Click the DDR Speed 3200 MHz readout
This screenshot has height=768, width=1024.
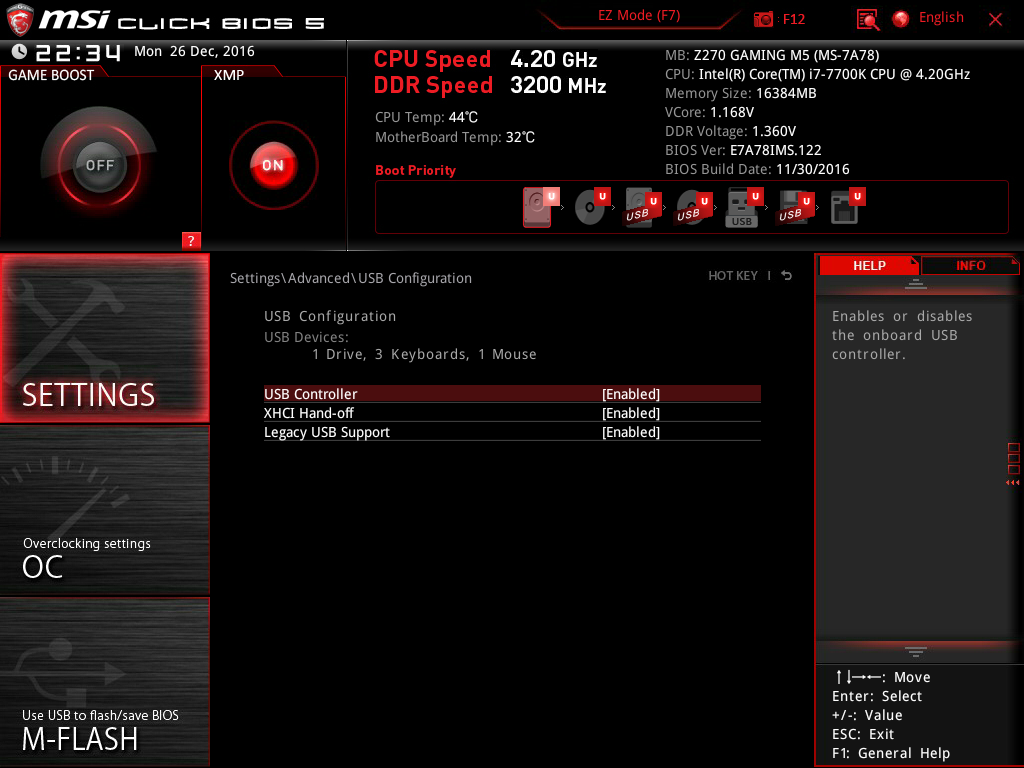click(490, 86)
